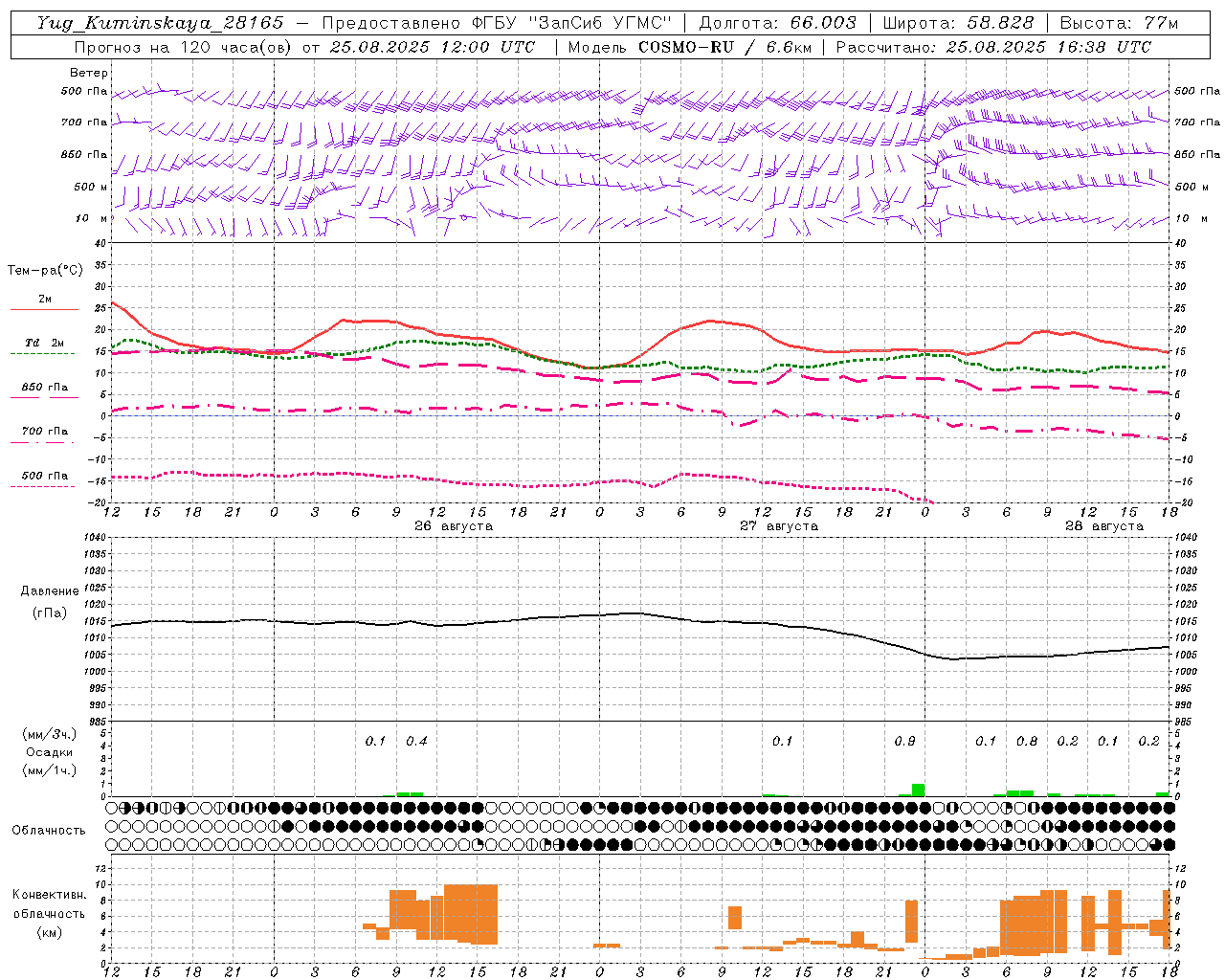Click the tallest green precipitation bar near 0.9
This screenshot has width=1225, height=980.
918,791
